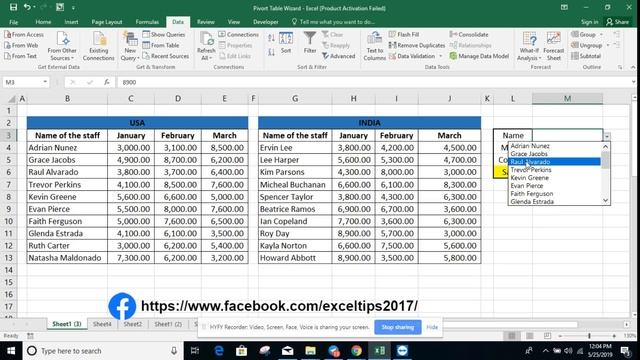This screenshot has height=360, width=640.
Task: Click Show Queries
Action: (164, 35)
